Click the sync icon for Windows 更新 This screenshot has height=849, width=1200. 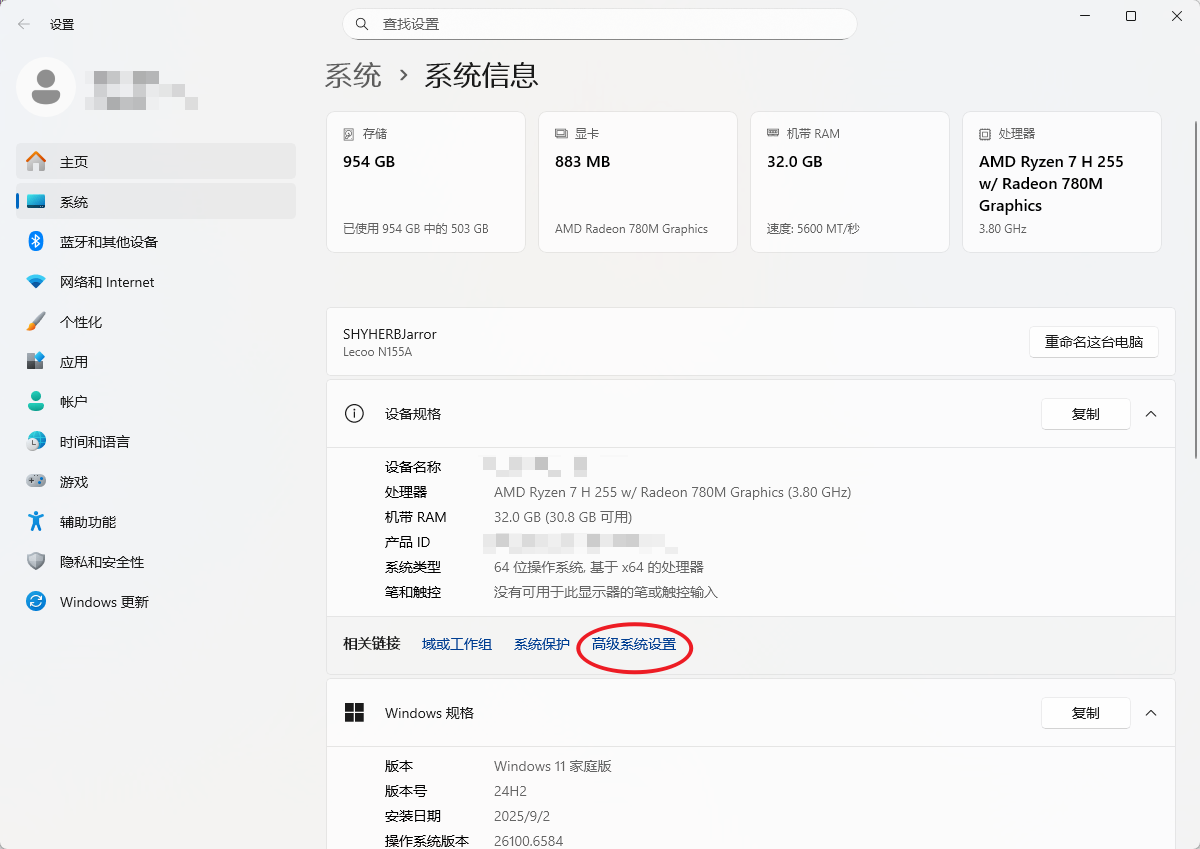pyautogui.click(x=36, y=601)
